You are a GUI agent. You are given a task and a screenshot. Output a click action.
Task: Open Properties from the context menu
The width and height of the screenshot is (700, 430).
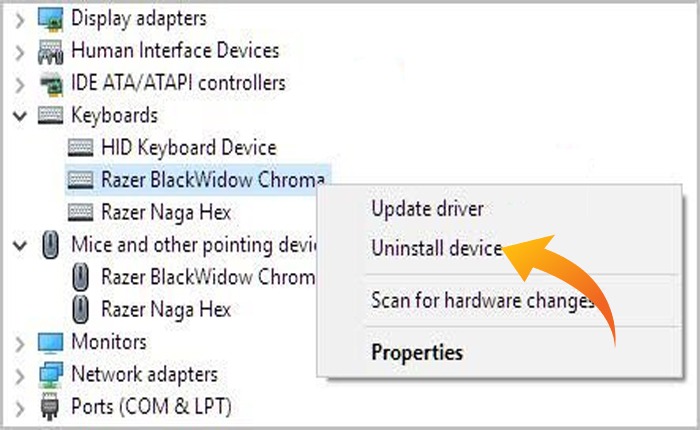417,352
